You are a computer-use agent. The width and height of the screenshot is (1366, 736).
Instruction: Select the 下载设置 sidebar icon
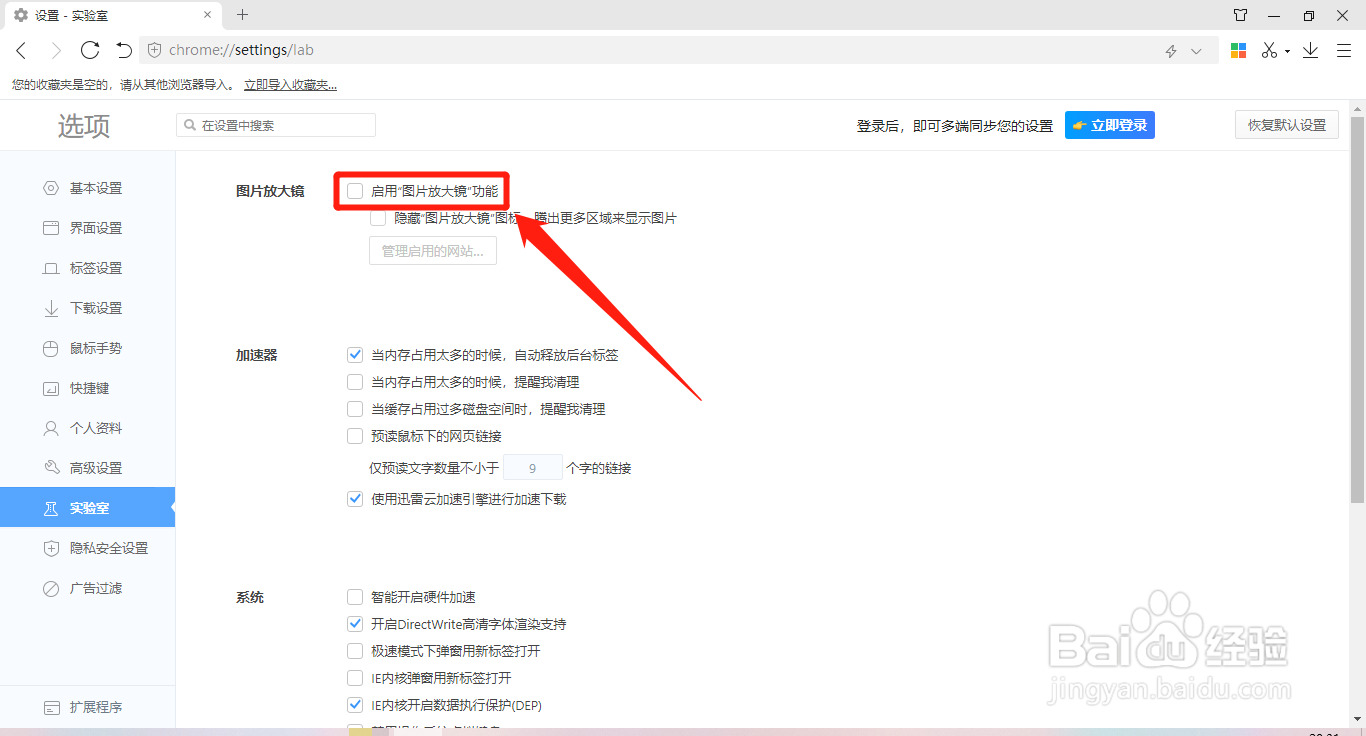point(50,308)
